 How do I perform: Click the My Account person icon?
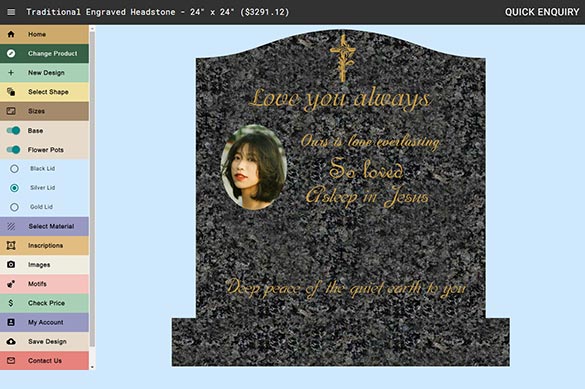click(11, 322)
